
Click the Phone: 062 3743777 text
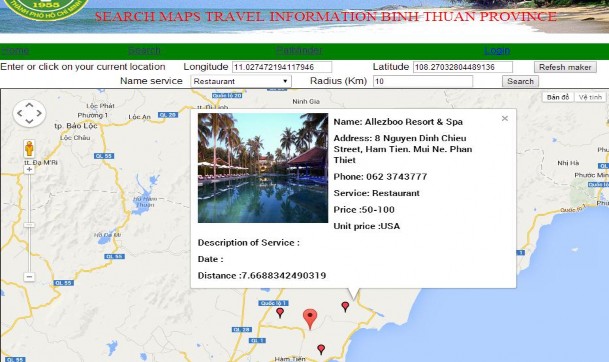(380, 177)
